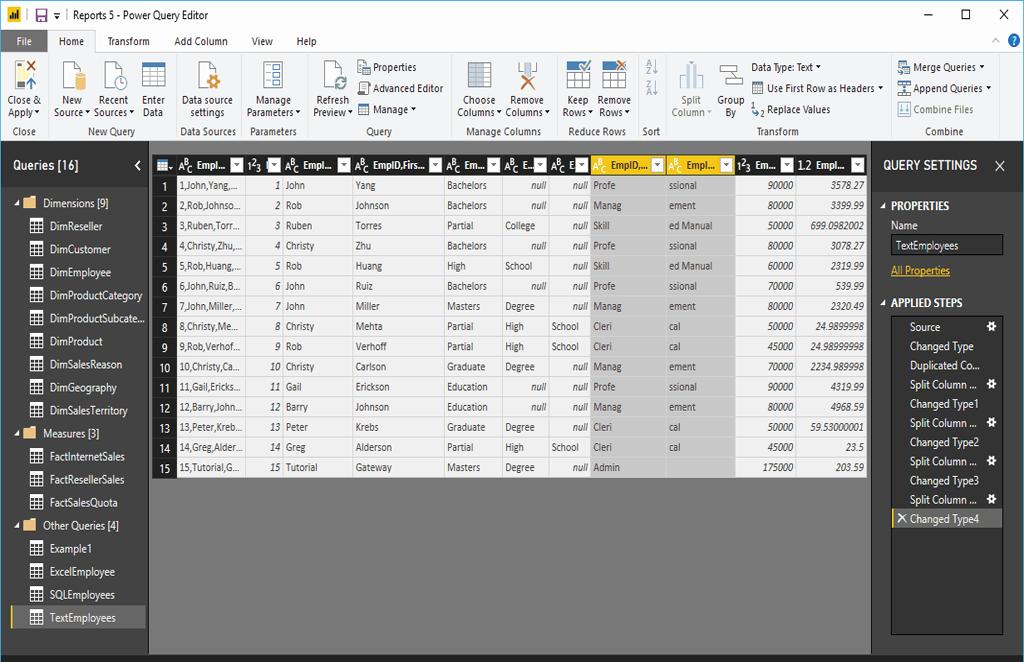
Task: Close the Query Settings pane
Action: pyautogui.click(x=1000, y=166)
